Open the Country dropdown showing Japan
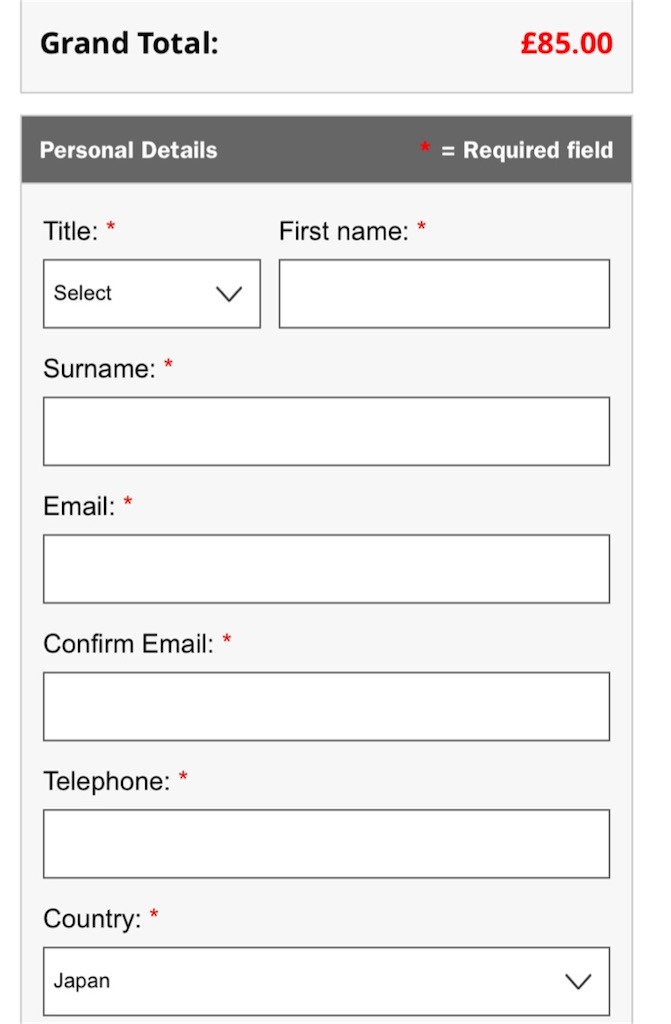671x1024 pixels. 327,982
